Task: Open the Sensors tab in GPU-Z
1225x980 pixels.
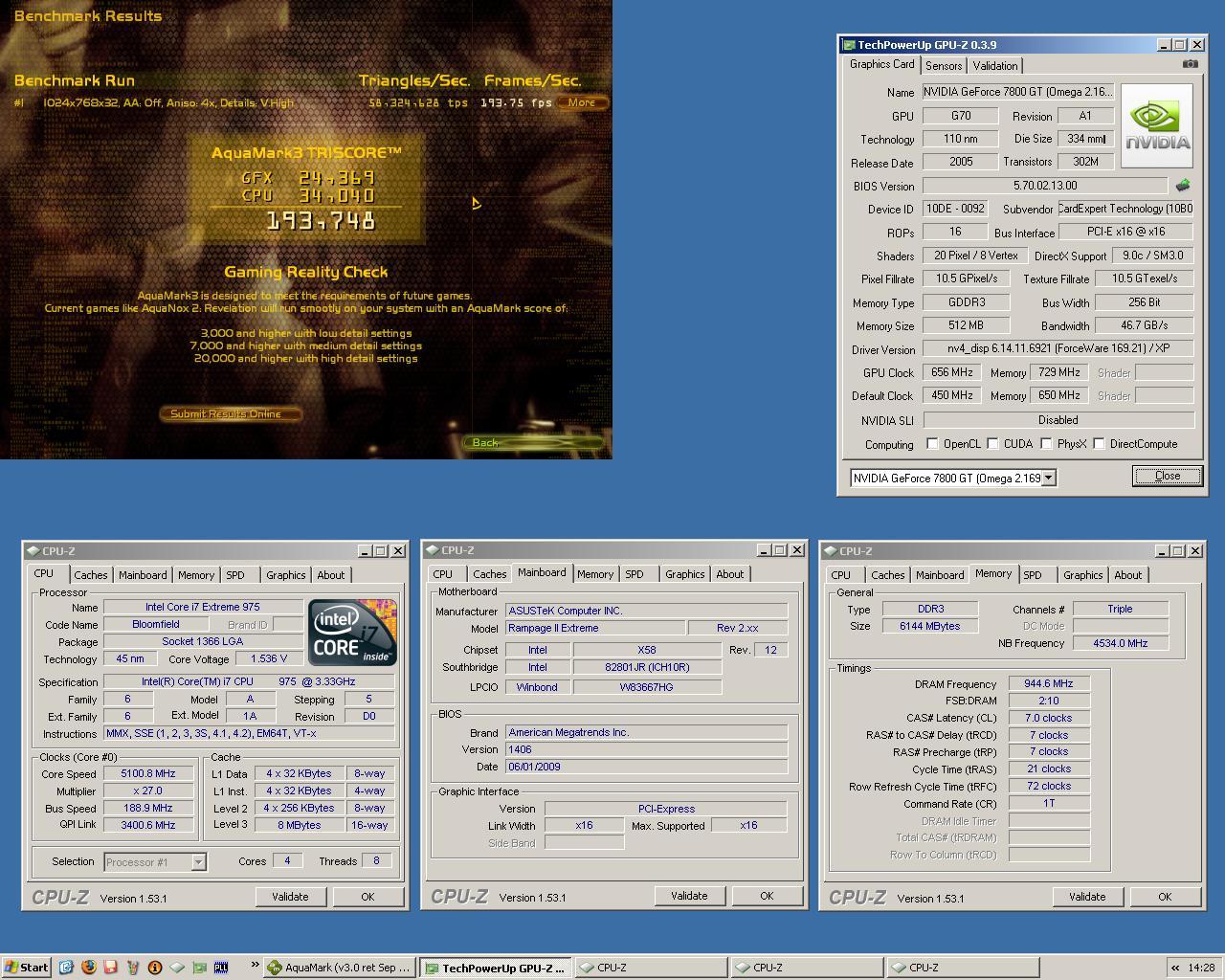Action: point(944,66)
